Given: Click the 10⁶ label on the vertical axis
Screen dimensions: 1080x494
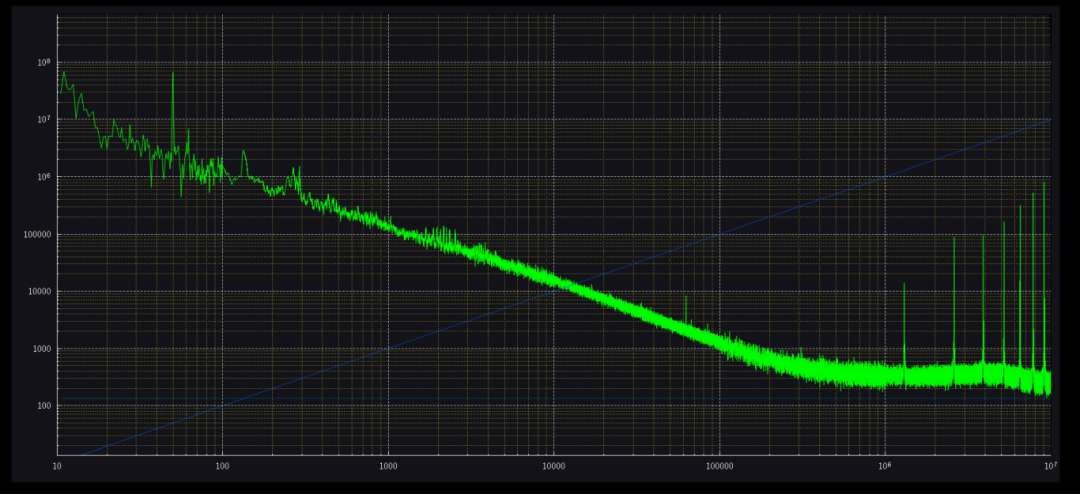Looking at the screenshot, I should [x=44, y=177].
